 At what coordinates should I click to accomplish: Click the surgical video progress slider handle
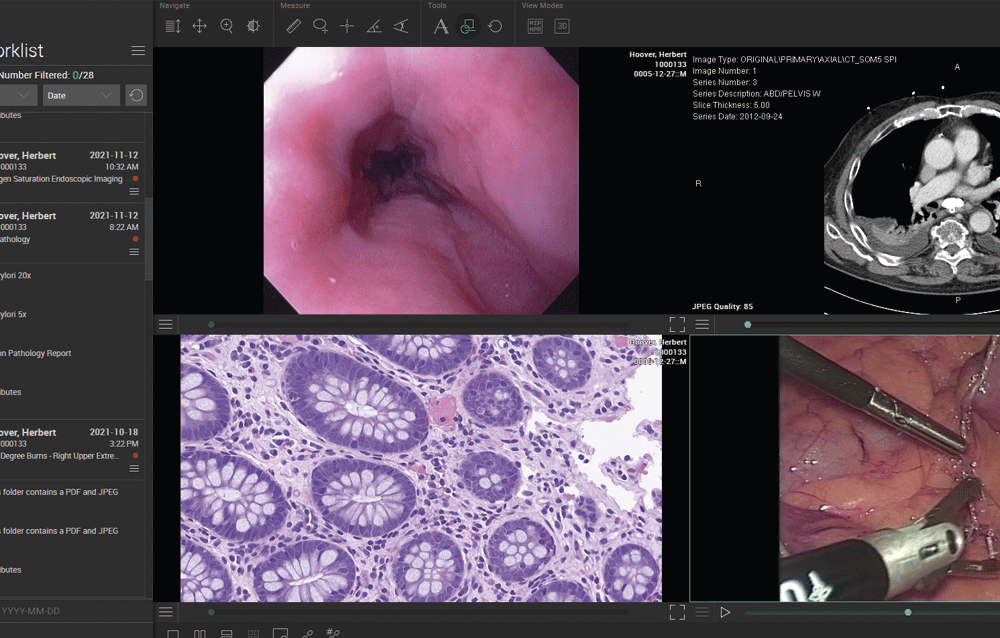pyautogui.click(x=908, y=612)
